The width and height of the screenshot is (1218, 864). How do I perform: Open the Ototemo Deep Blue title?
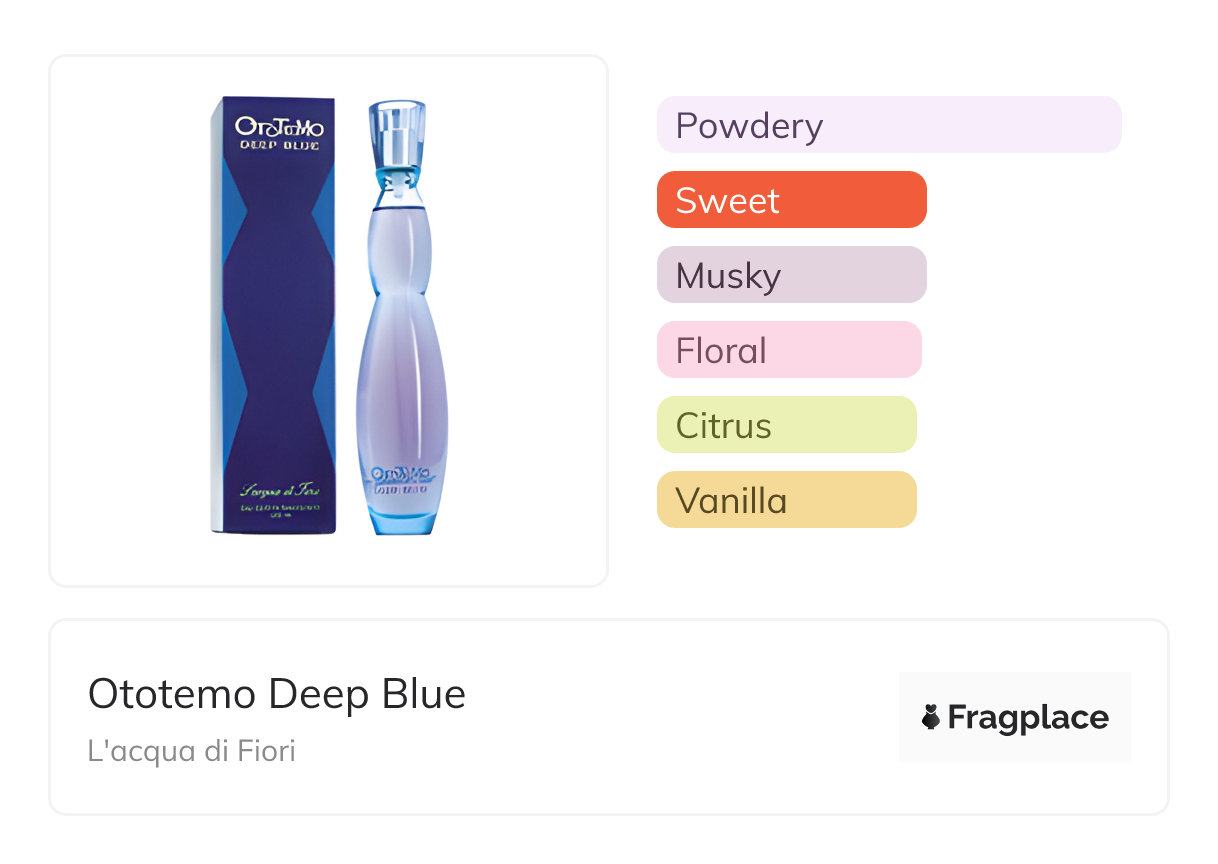tap(277, 694)
